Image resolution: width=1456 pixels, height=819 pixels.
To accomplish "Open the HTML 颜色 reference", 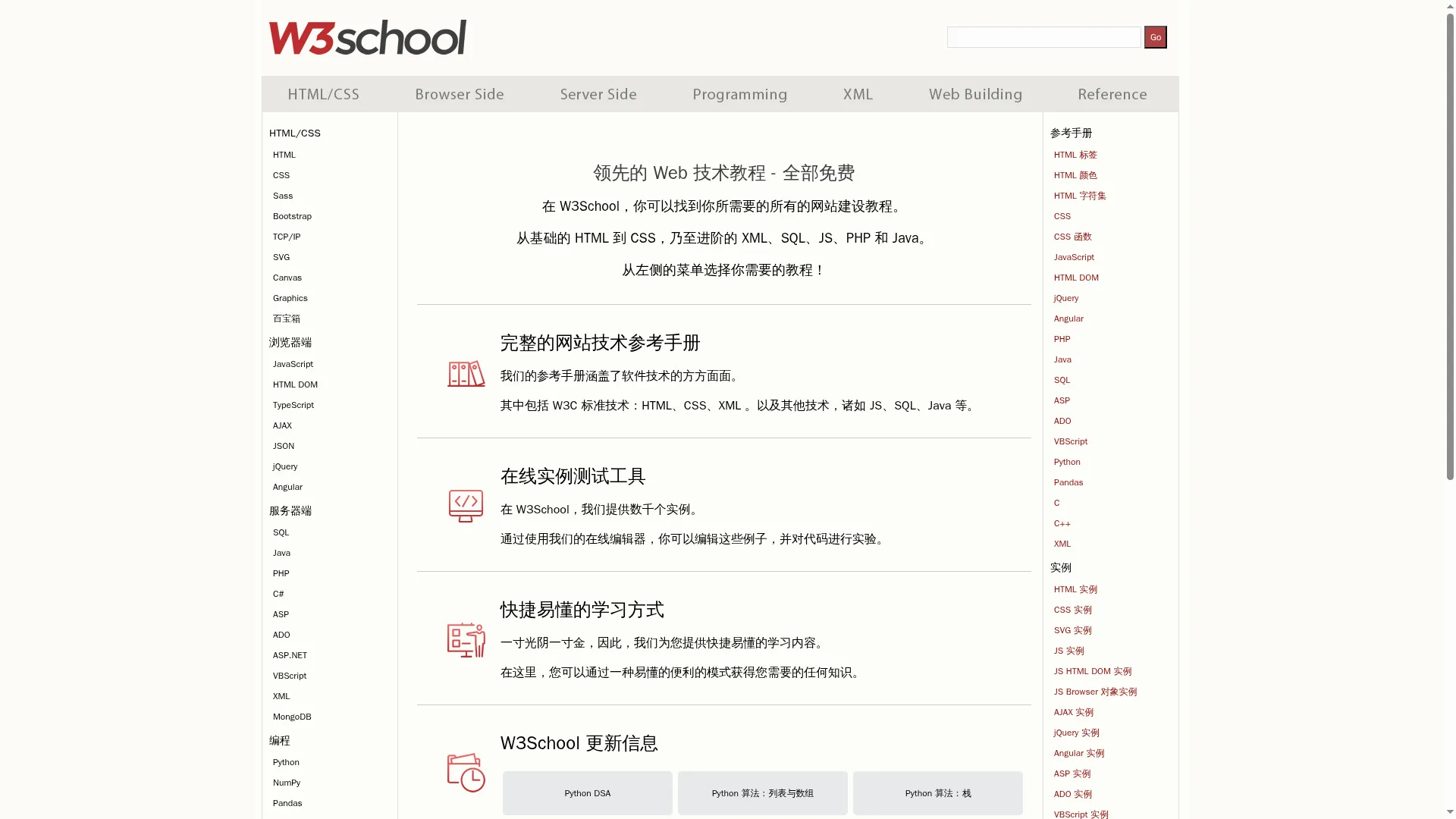I will [x=1075, y=175].
